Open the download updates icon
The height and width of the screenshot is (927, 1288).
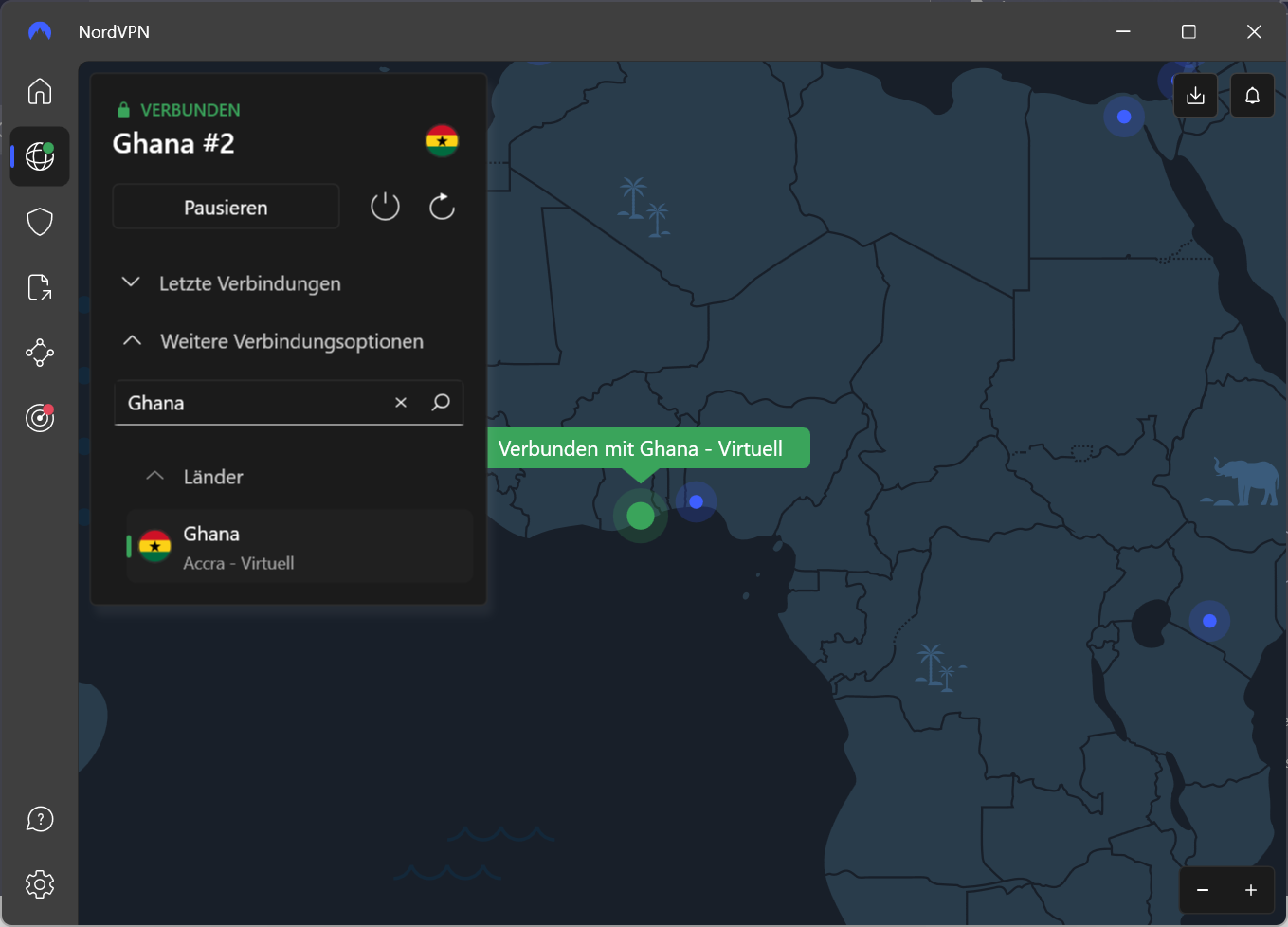click(1196, 96)
